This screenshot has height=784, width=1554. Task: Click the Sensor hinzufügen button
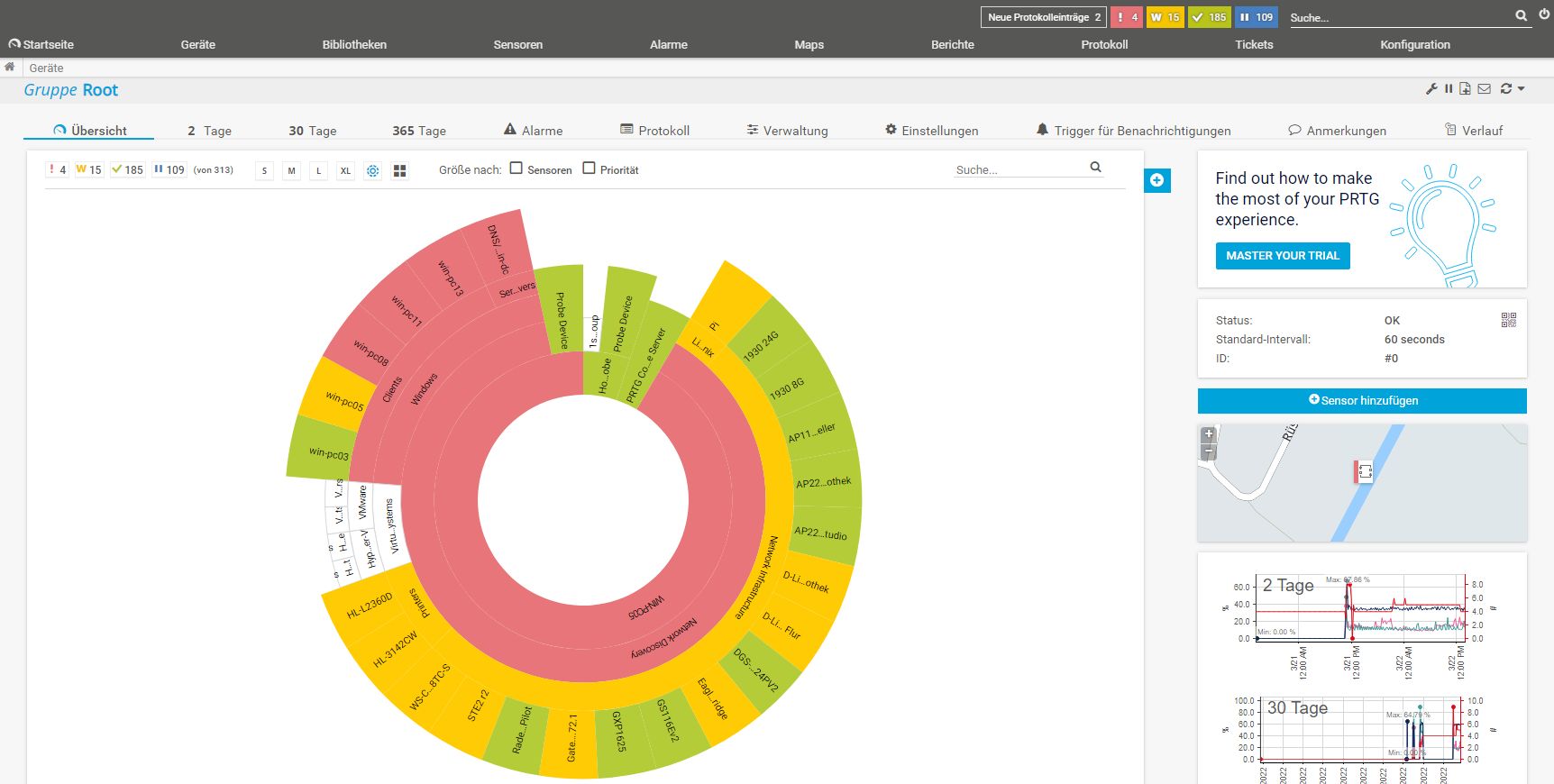[x=1362, y=401]
